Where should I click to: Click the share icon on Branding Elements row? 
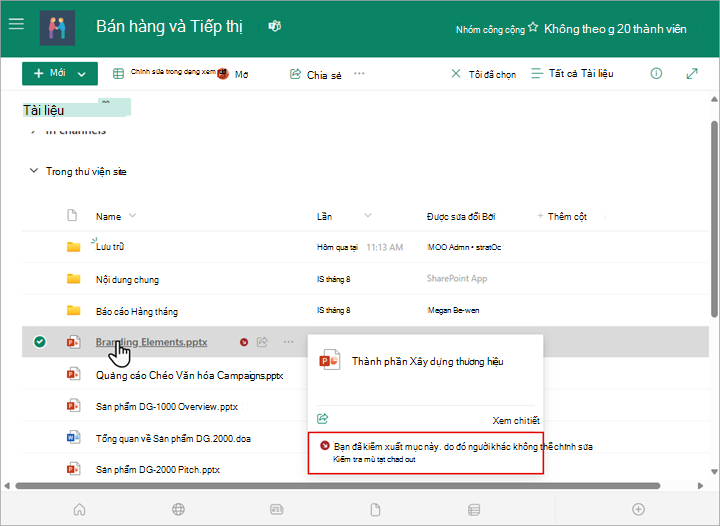(262, 341)
